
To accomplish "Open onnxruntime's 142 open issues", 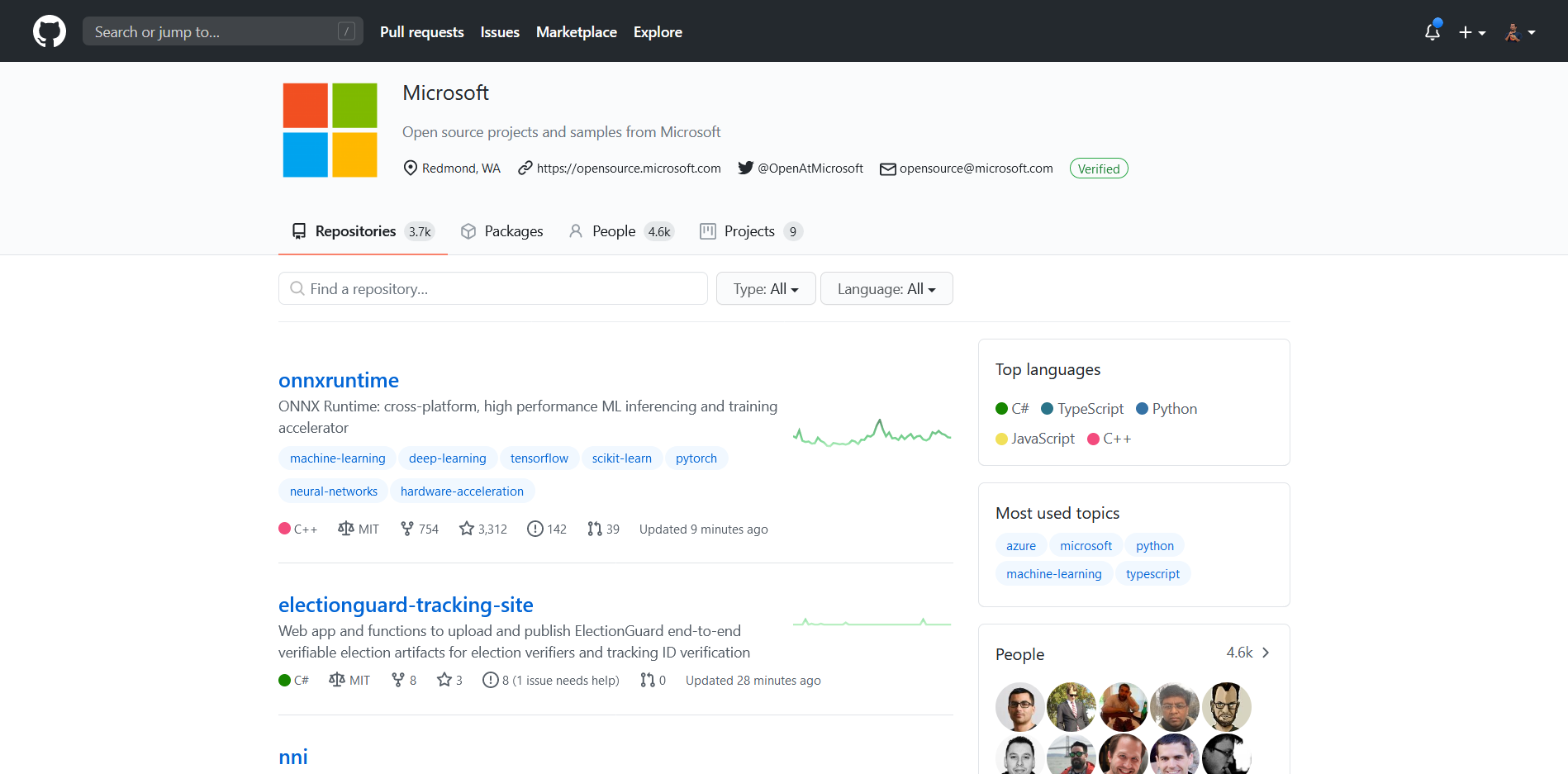I will click(x=547, y=529).
